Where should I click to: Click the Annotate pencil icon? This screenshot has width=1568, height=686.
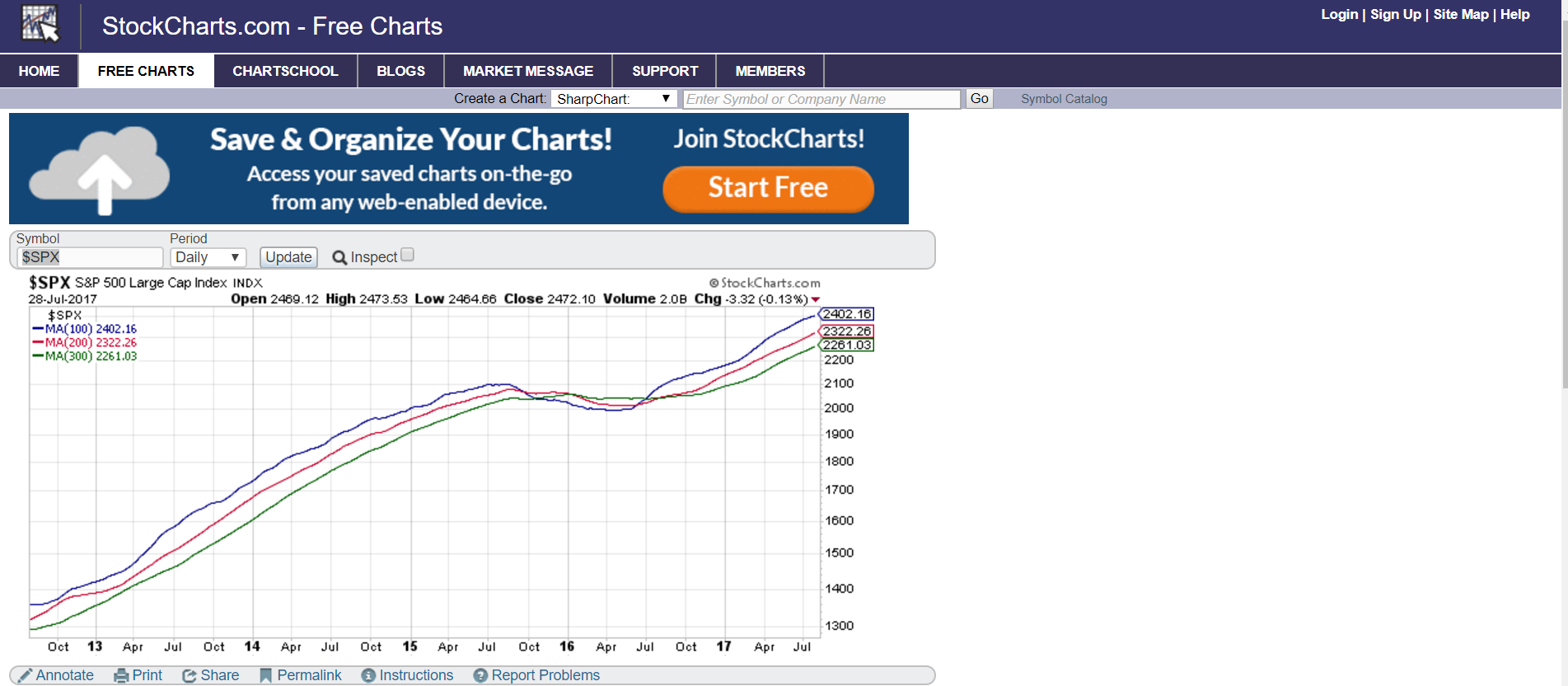point(26,675)
